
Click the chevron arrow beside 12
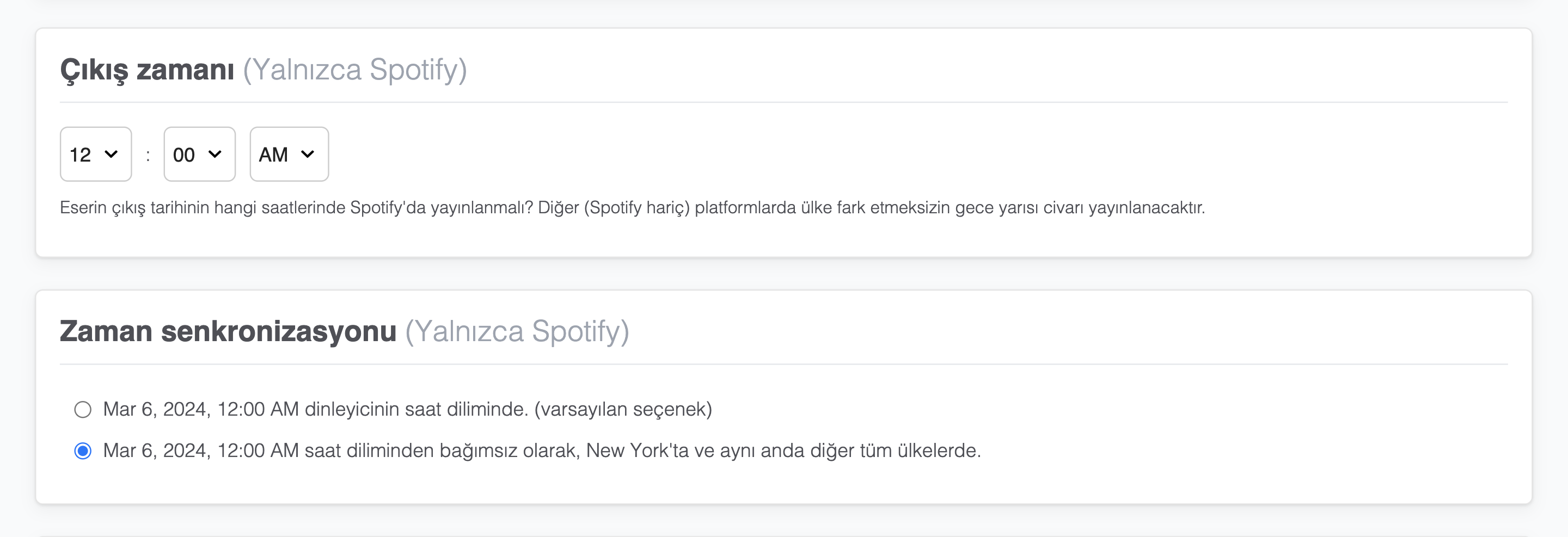pyautogui.click(x=112, y=155)
